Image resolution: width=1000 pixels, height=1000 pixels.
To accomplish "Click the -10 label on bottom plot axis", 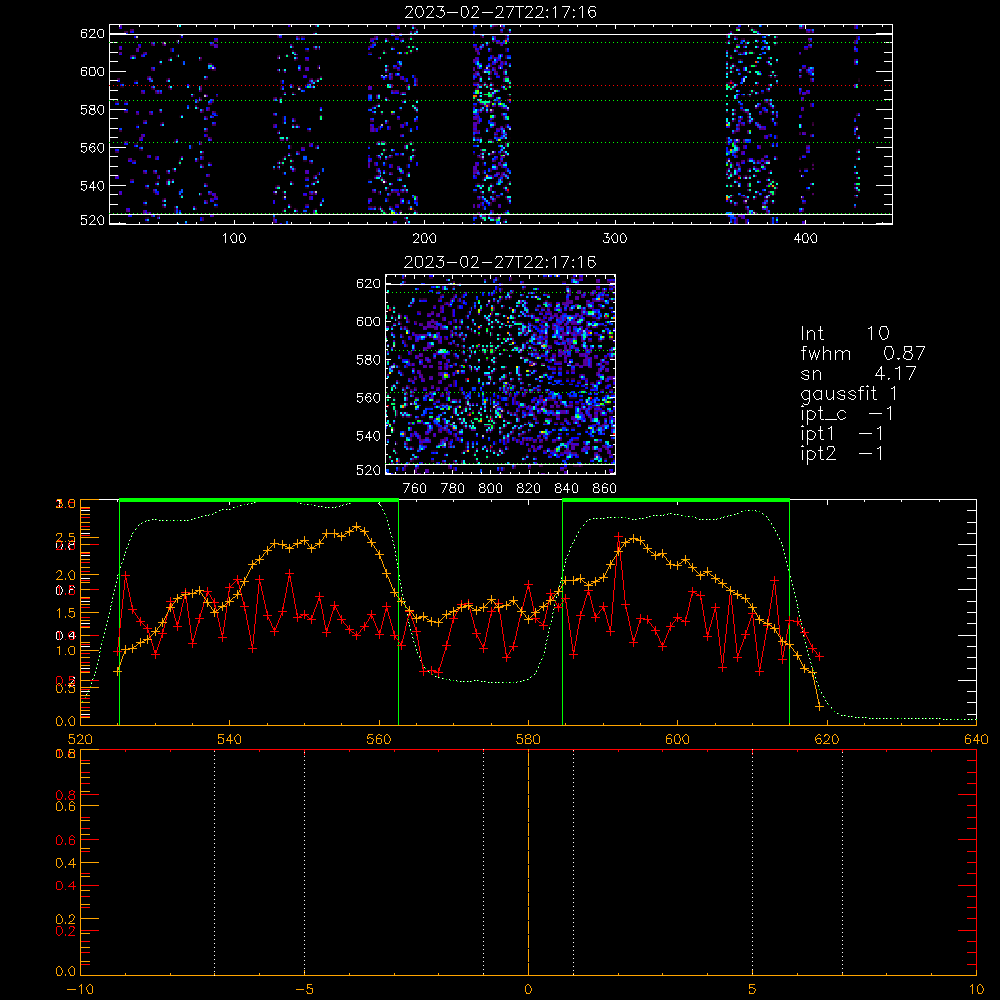I will tap(80, 989).
